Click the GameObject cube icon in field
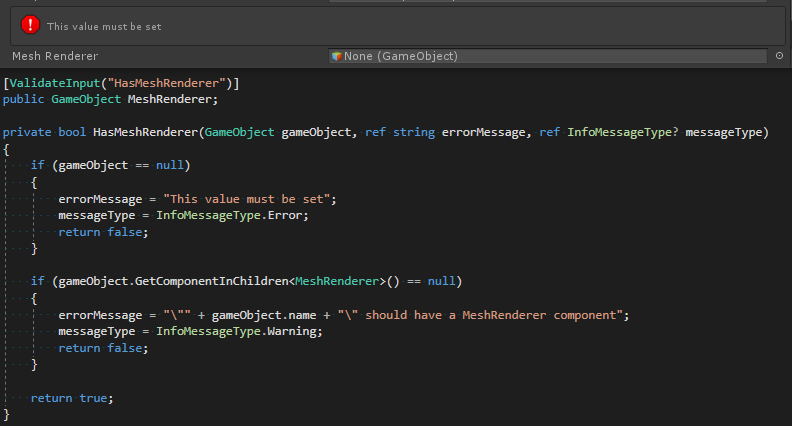The image size is (792, 426). coord(336,56)
